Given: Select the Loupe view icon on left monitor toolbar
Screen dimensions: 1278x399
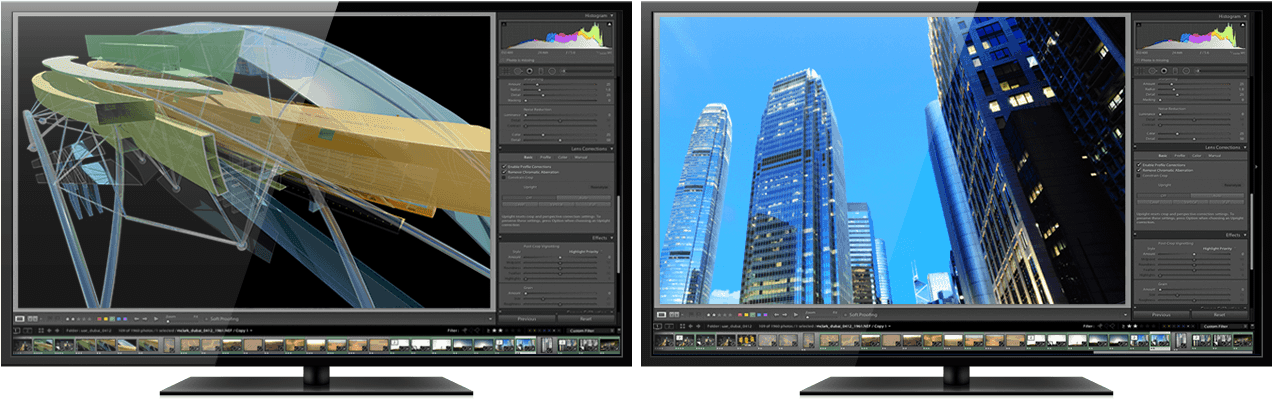Looking at the screenshot, I should (x=19, y=319).
